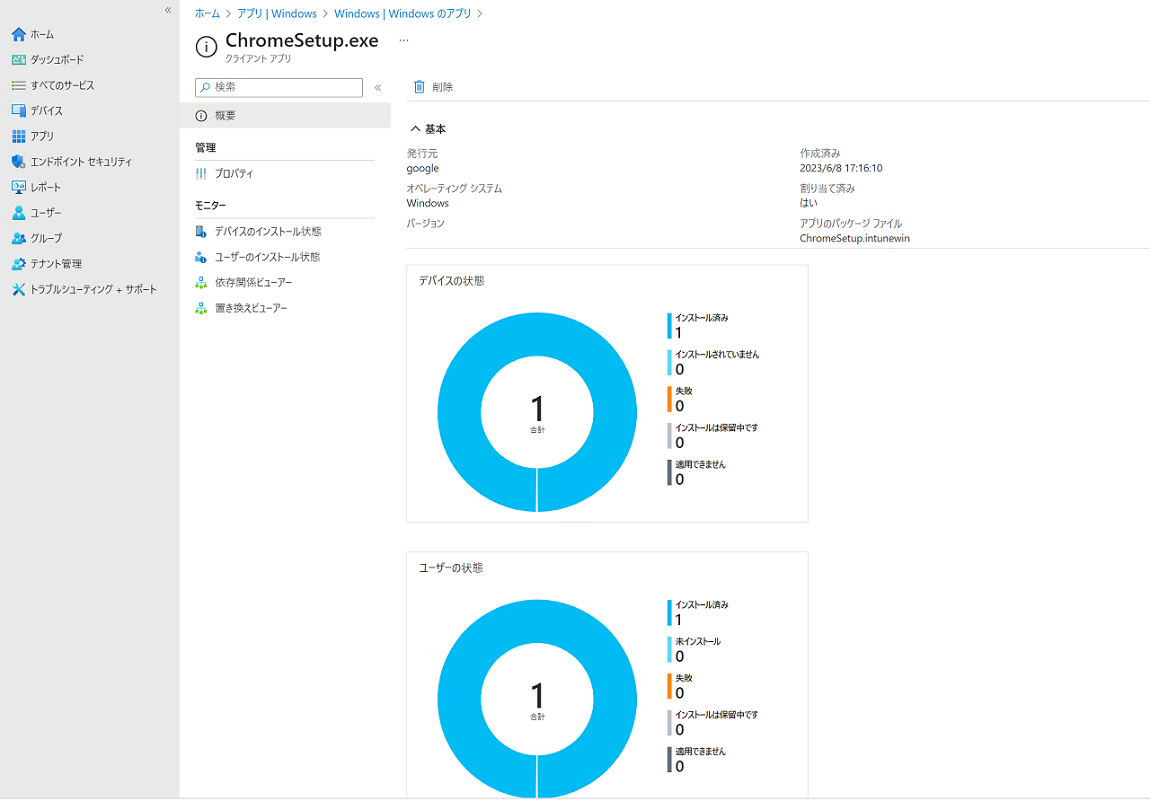Collapse the left navigation sidebar chevron

168,10
